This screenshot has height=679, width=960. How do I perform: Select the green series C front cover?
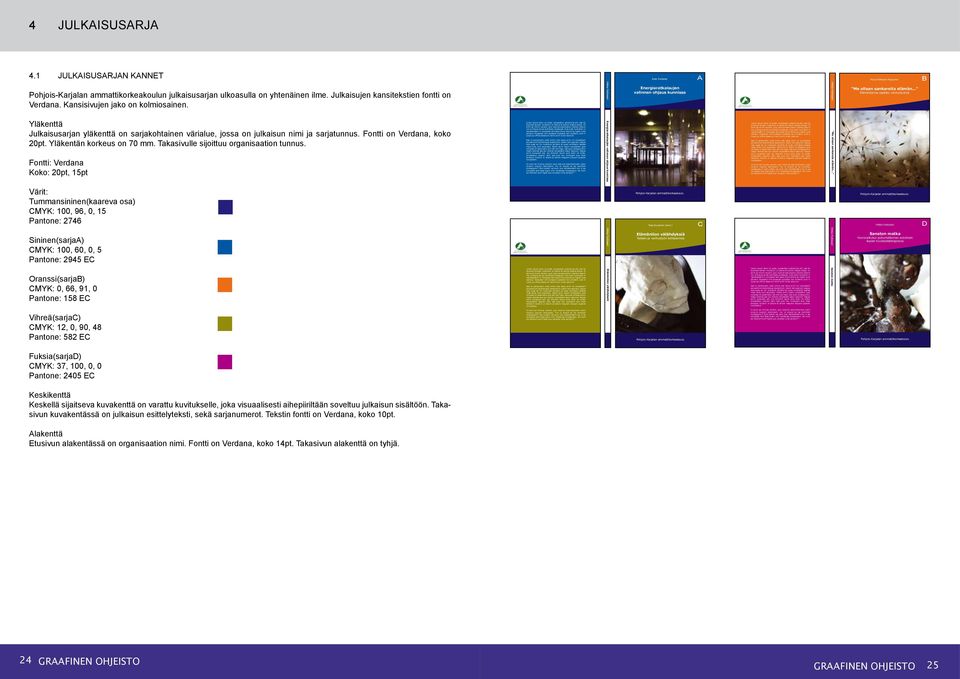[x=660, y=283]
